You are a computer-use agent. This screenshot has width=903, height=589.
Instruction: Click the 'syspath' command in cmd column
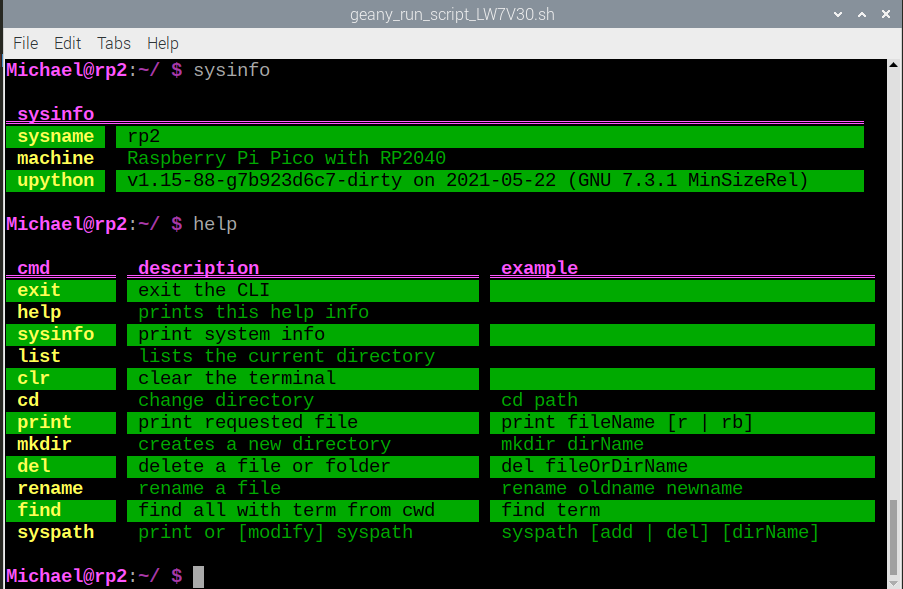tap(55, 532)
